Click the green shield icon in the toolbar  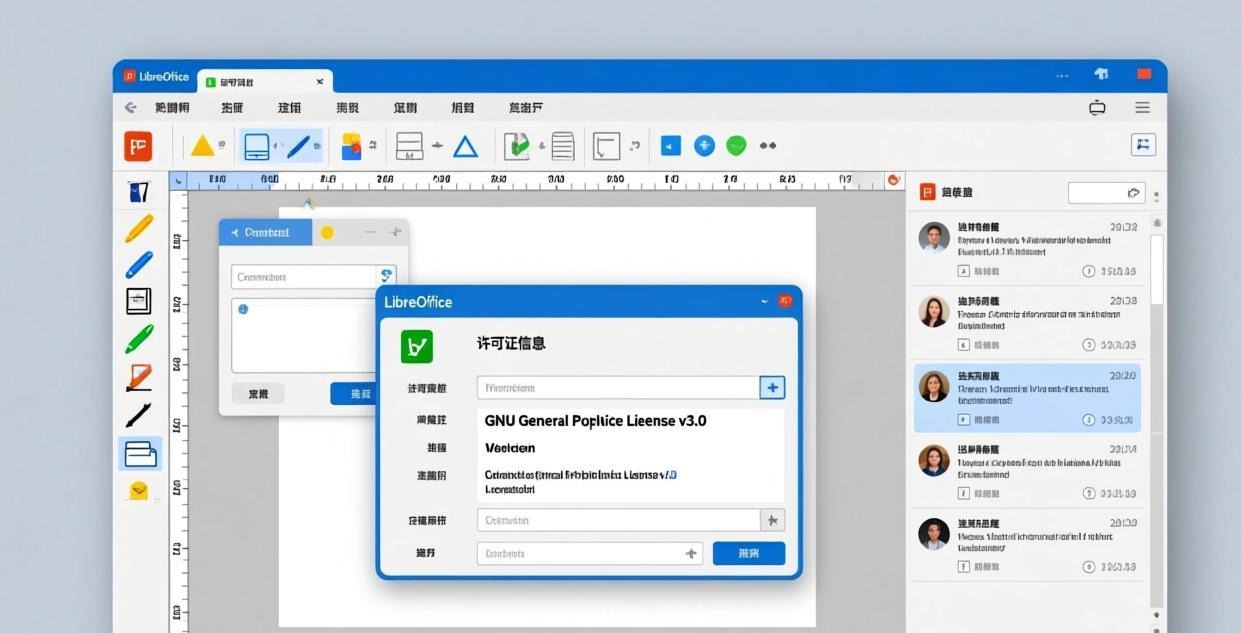(x=736, y=146)
